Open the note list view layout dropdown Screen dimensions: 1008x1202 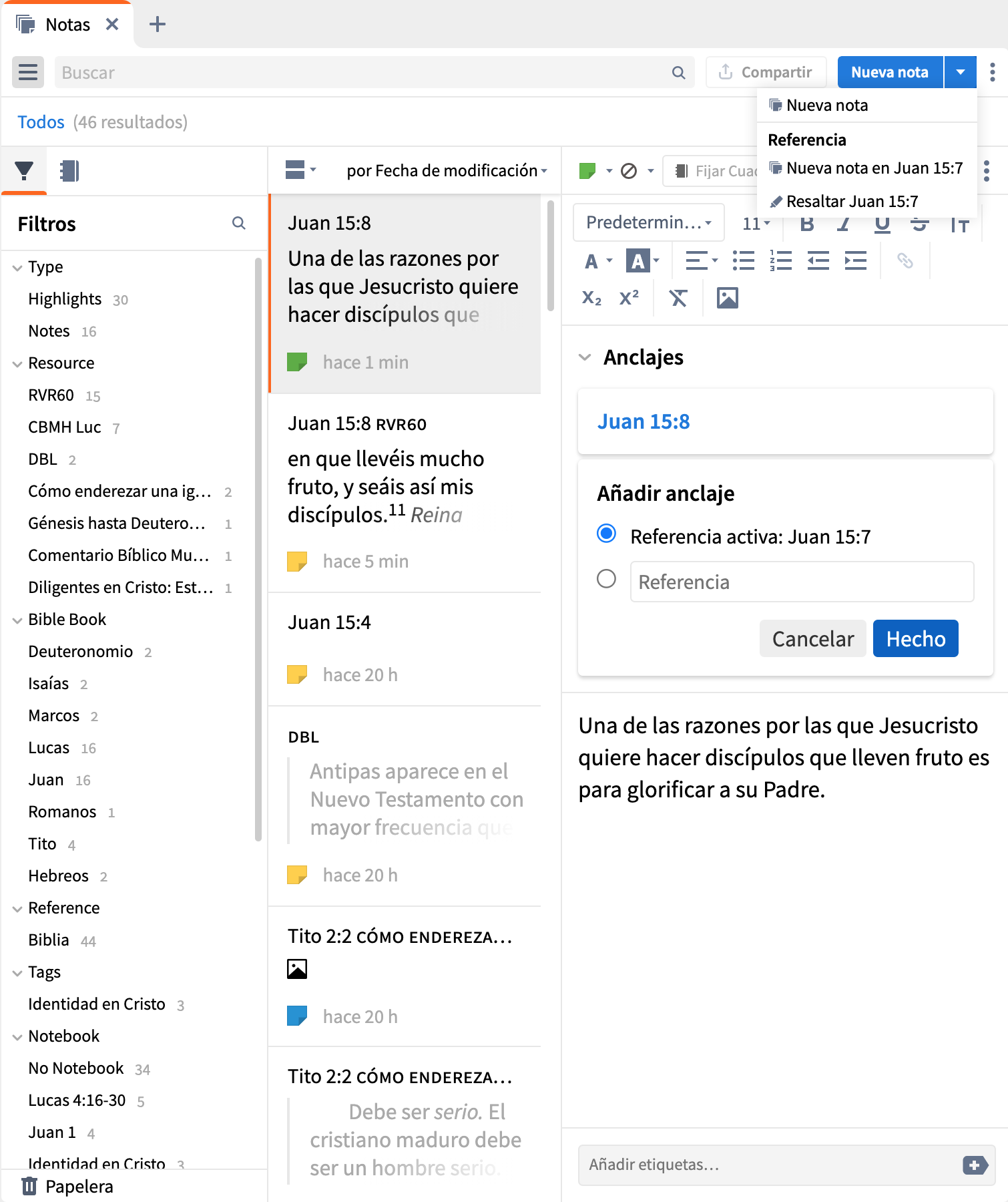pyautogui.click(x=300, y=170)
